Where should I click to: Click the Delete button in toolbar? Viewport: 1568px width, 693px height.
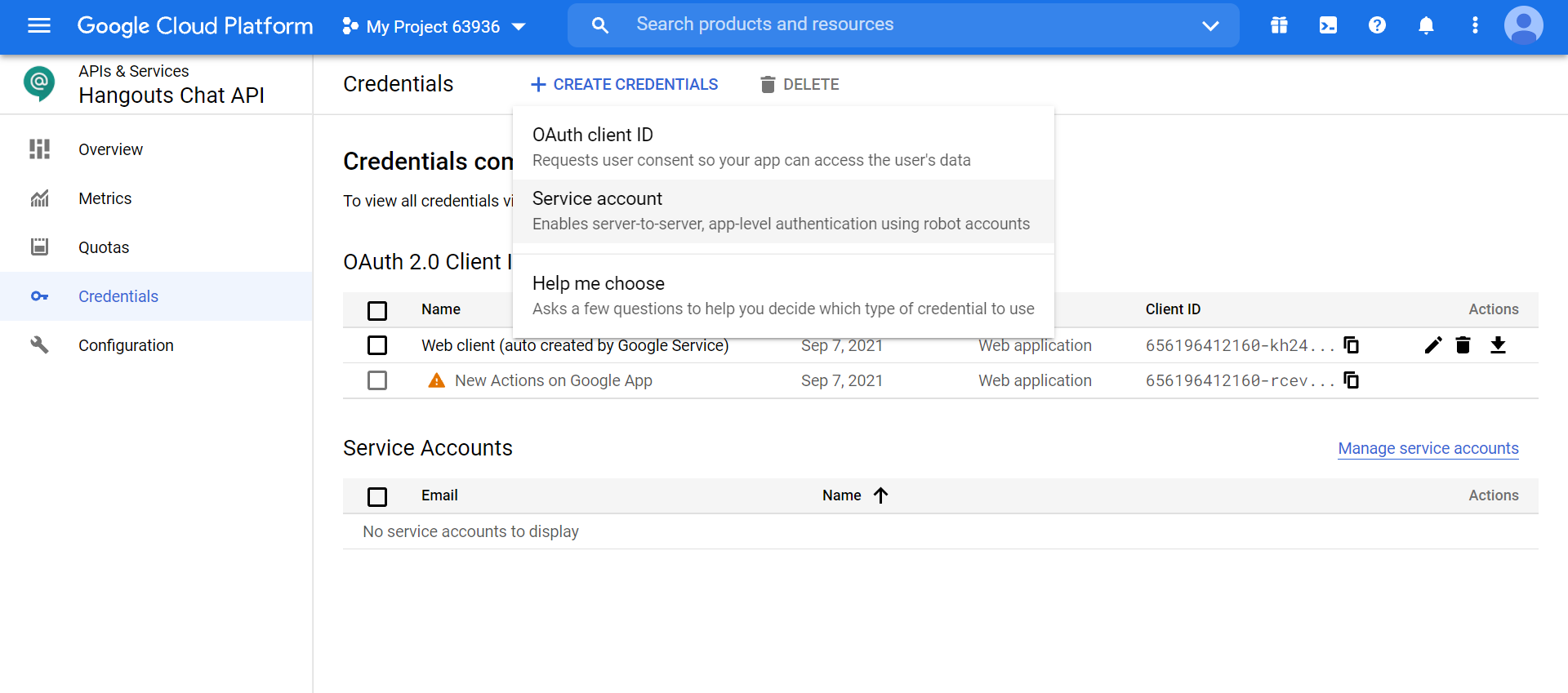(x=800, y=84)
